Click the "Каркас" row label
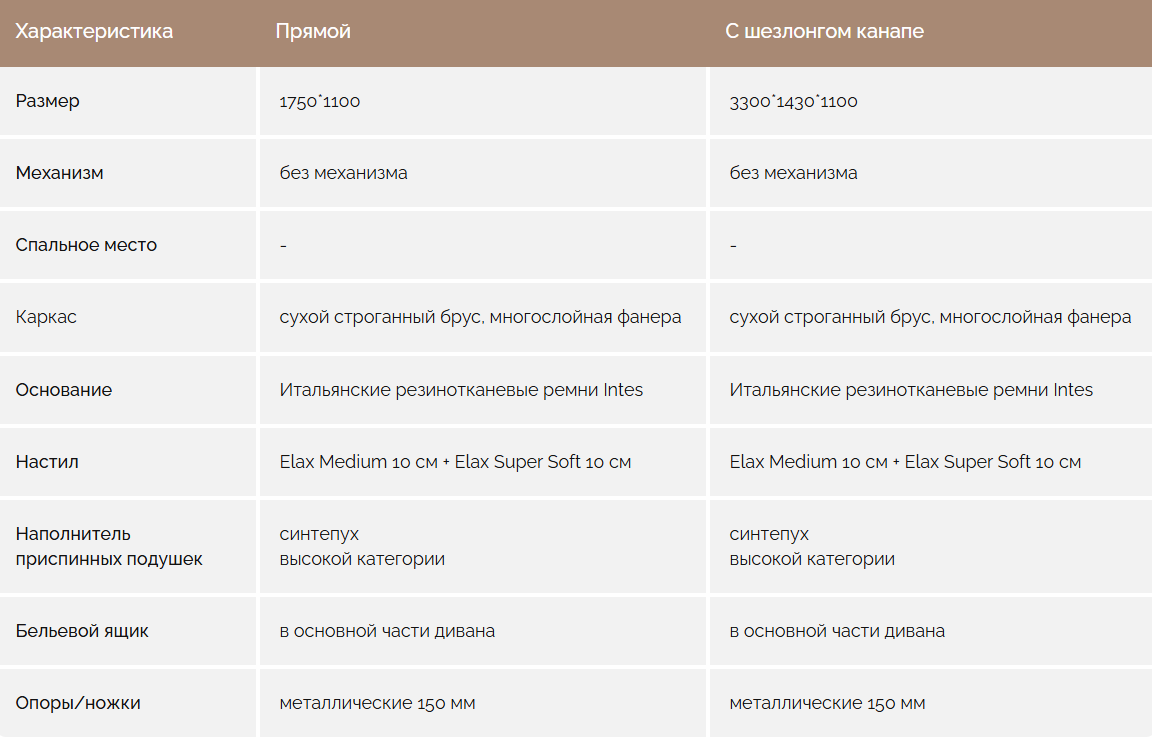Viewport: 1152px width, 739px height. [46, 317]
